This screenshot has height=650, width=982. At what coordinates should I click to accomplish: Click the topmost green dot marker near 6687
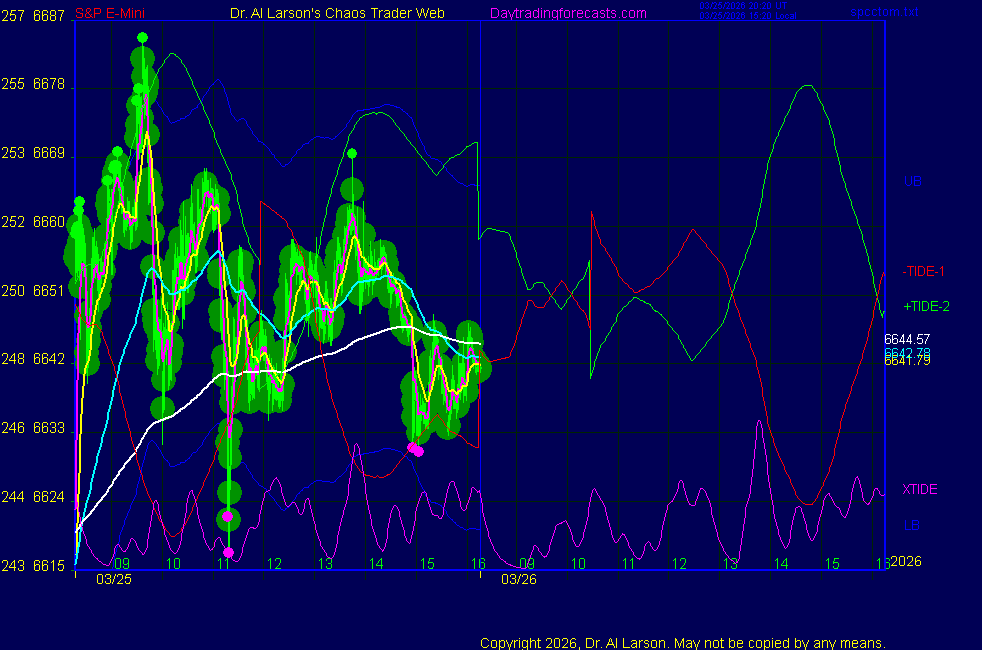click(x=142, y=37)
